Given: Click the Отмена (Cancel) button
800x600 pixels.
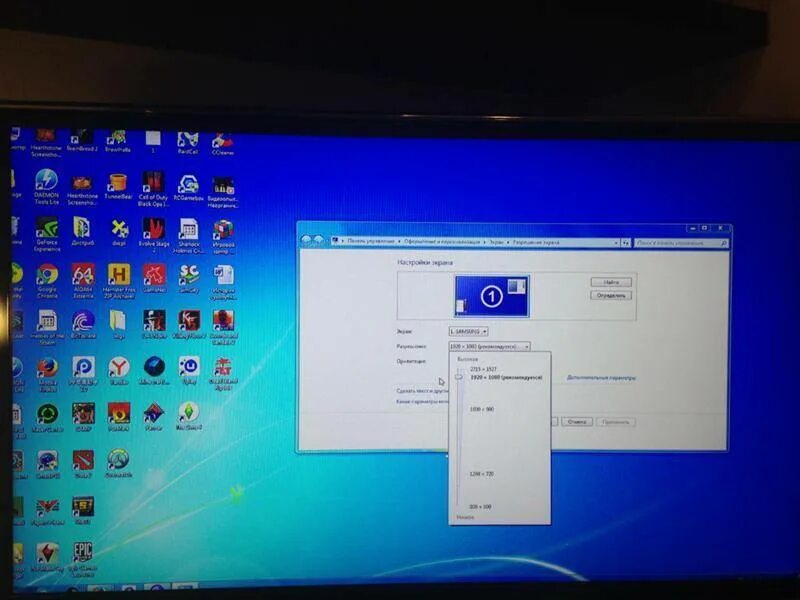Looking at the screenshot, I should 577,421.
